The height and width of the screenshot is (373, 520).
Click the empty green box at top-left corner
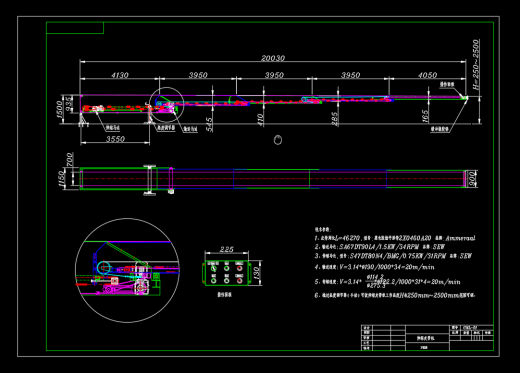75,28
